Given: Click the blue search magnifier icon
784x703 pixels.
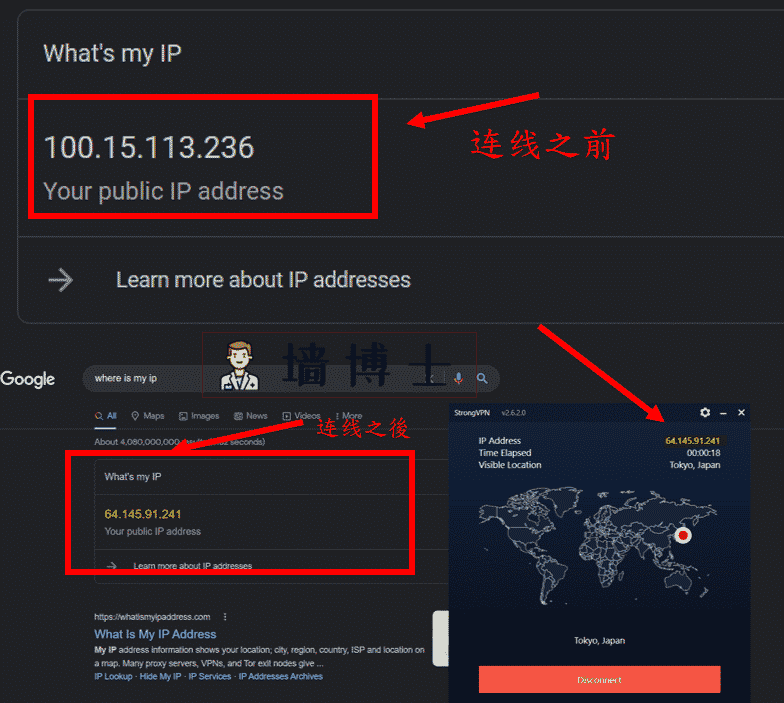Looking at the screenshot, I should (482, 378).
